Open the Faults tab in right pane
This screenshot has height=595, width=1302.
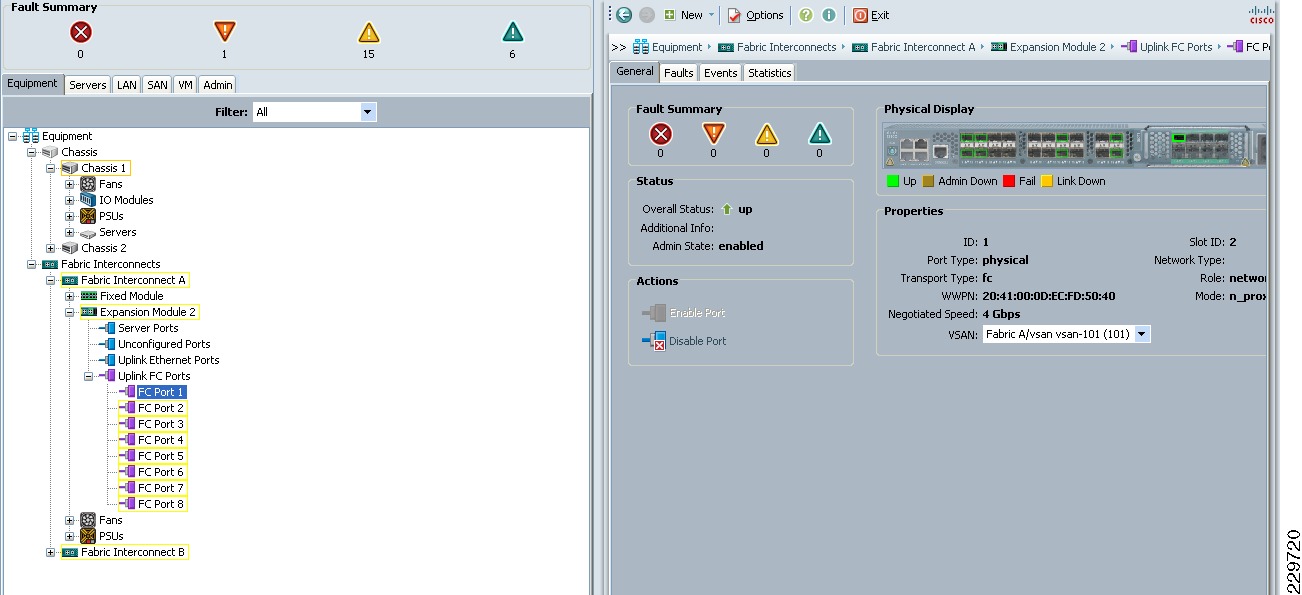point(679,73)
